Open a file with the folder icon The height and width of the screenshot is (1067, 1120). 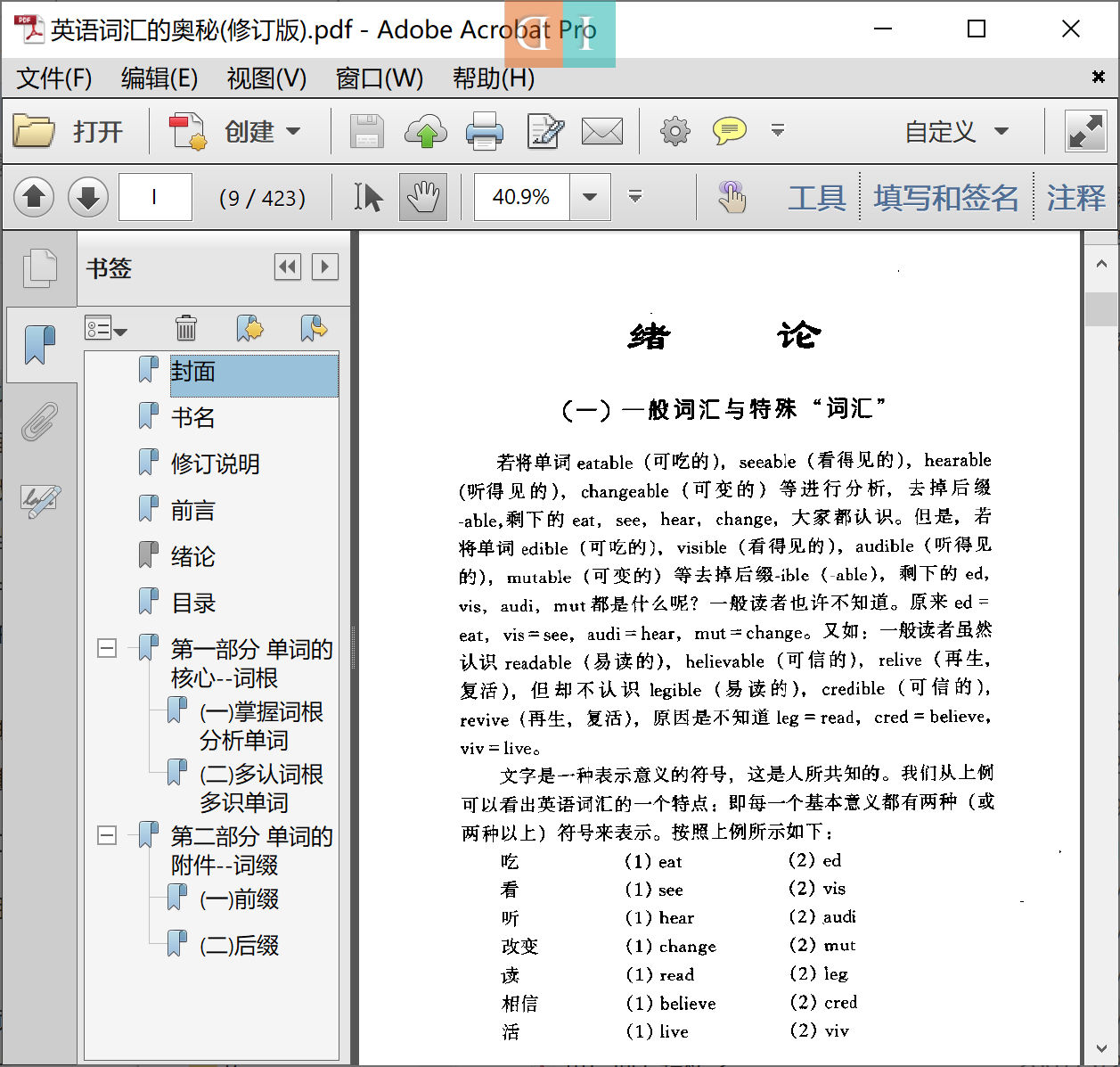34,131
